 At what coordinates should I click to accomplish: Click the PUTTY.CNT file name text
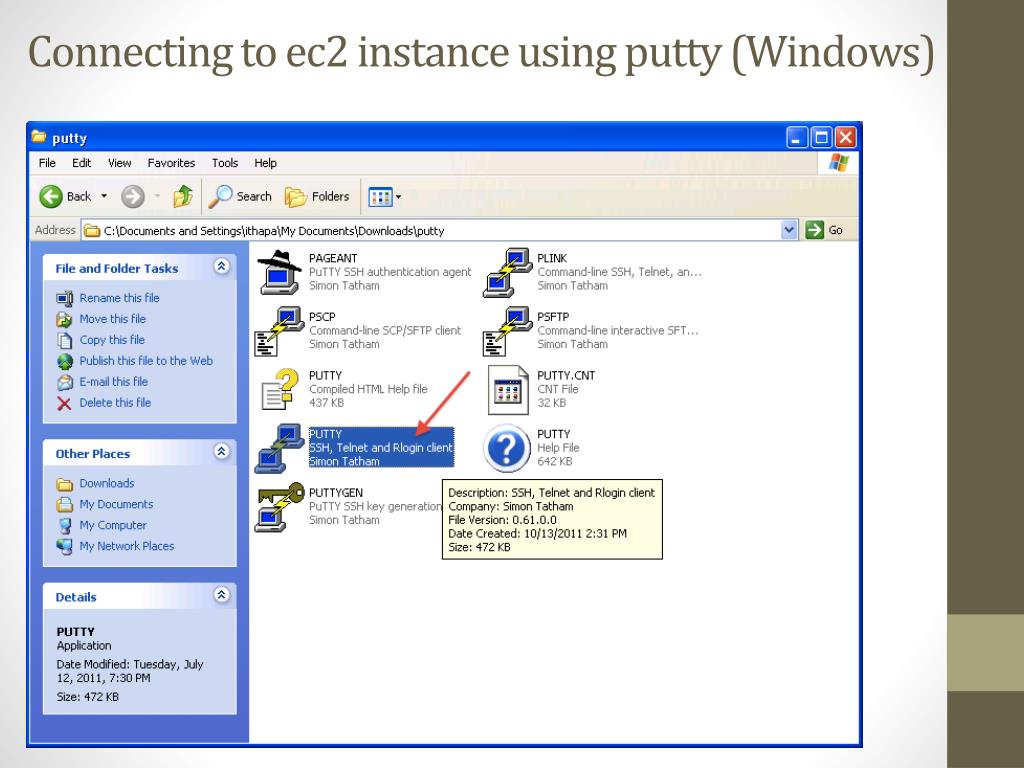566,376
